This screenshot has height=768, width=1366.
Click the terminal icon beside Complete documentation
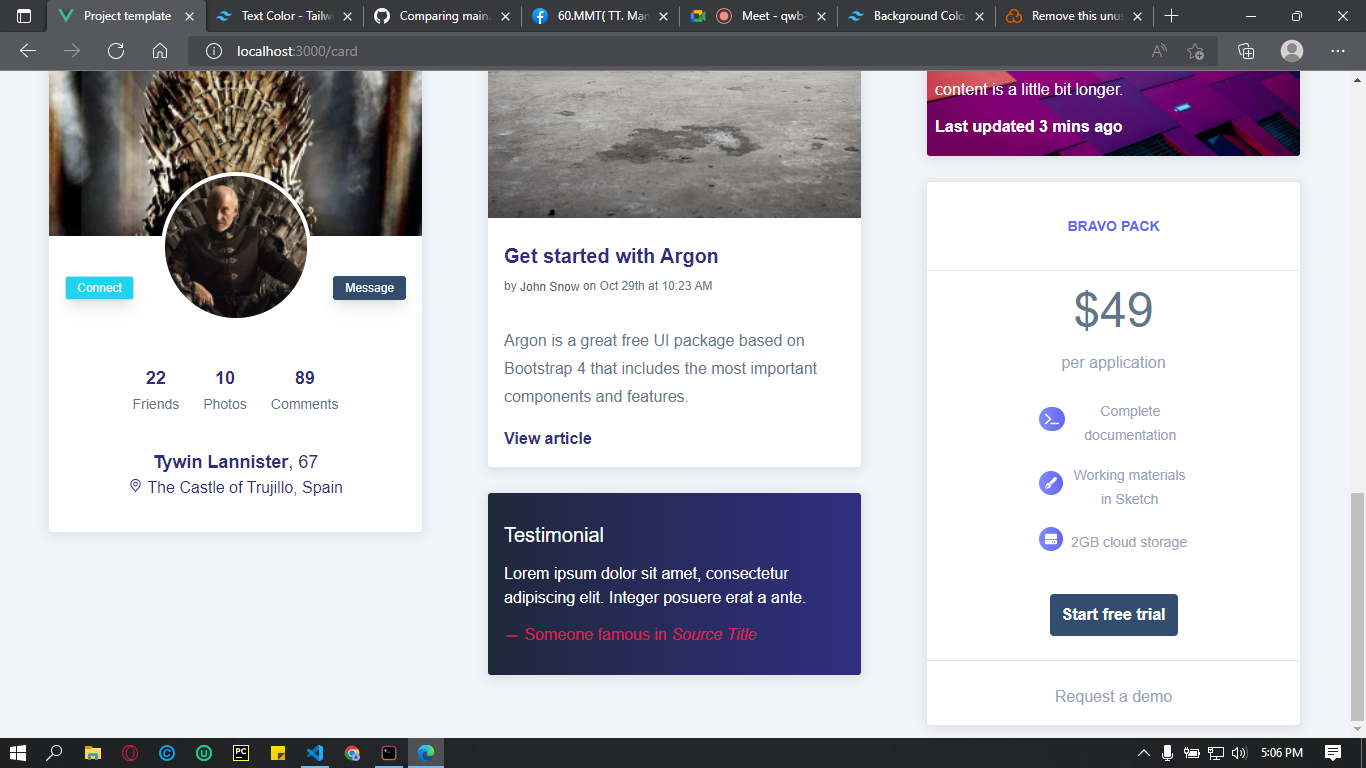coord(1051,419)
